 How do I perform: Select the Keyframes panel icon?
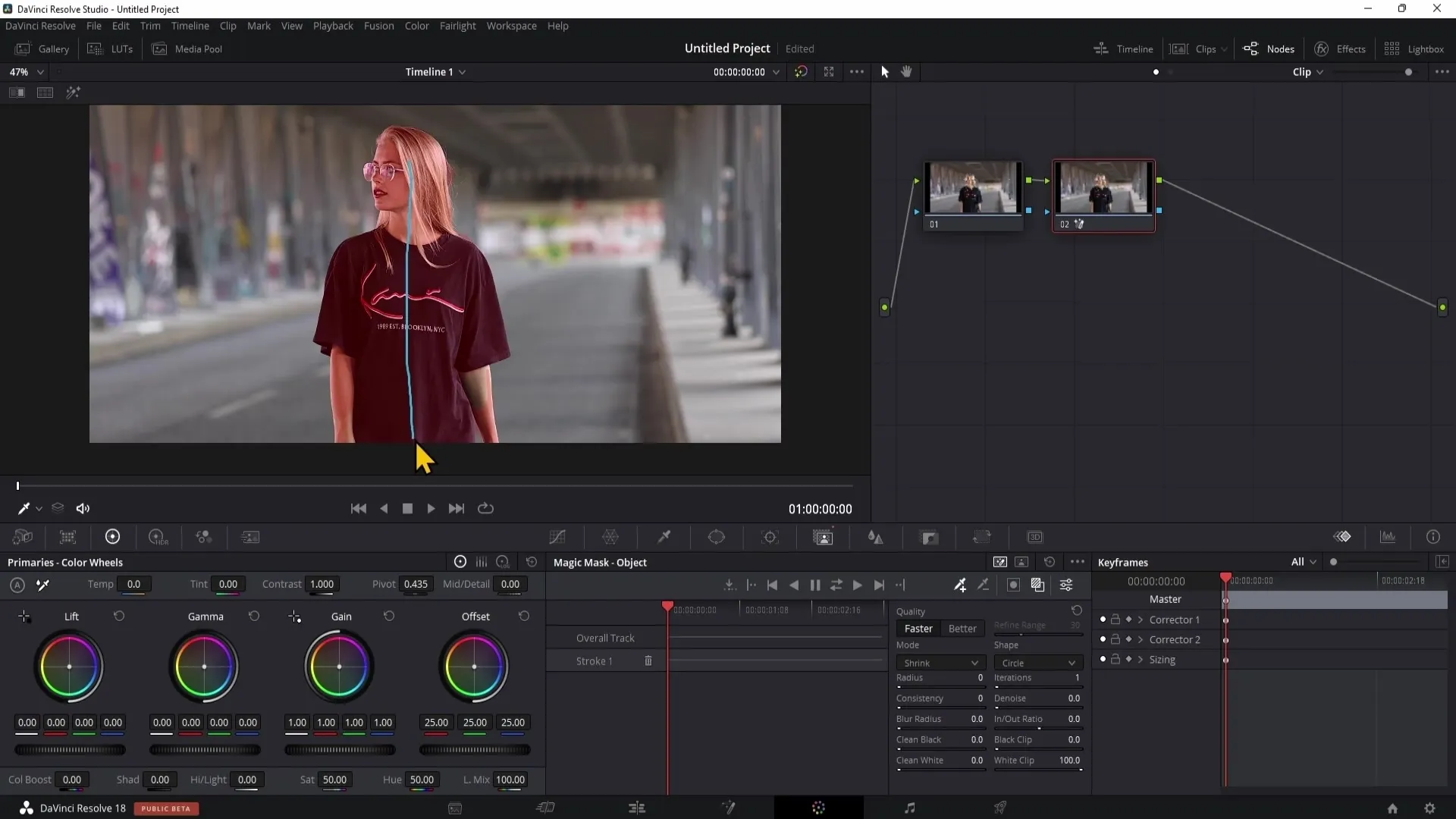(1343, 537)
